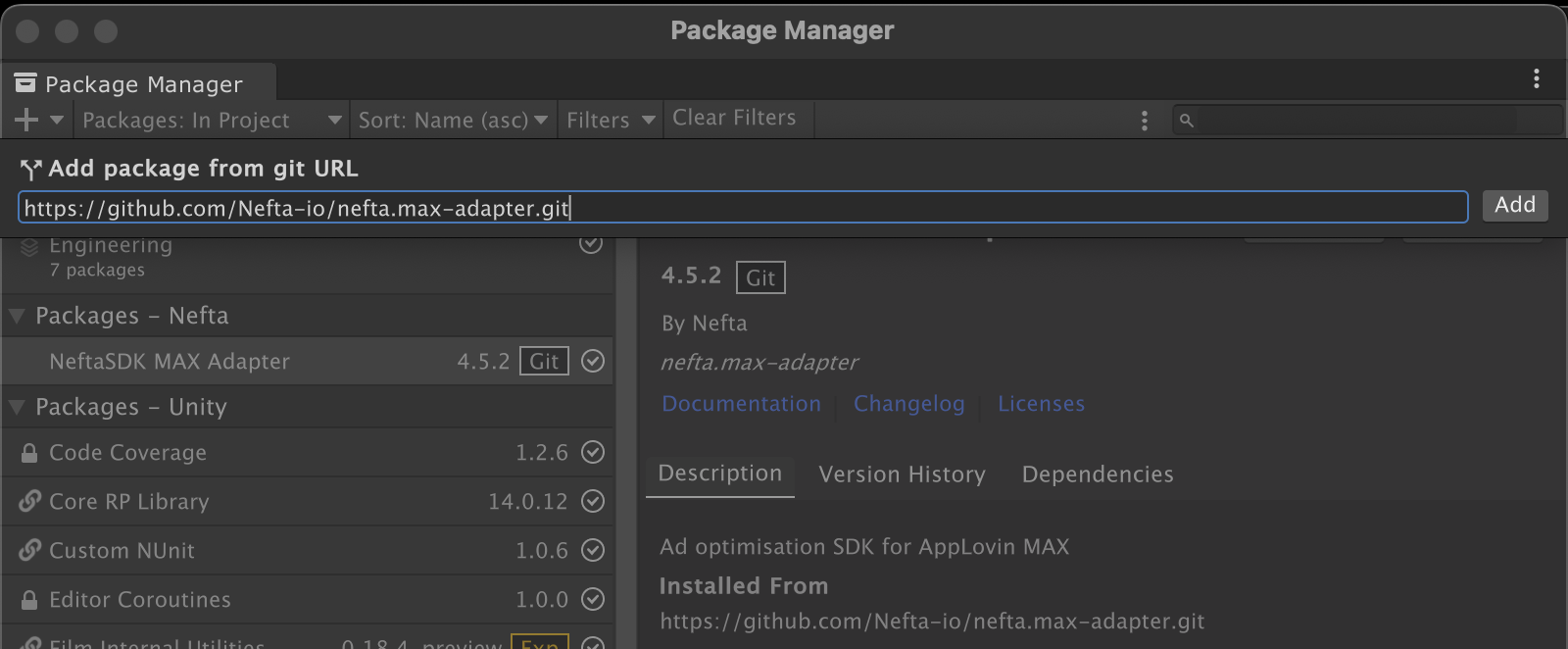1568x649 pixels.
Task: Click the plus add package icon
Action: coord(26,120)
